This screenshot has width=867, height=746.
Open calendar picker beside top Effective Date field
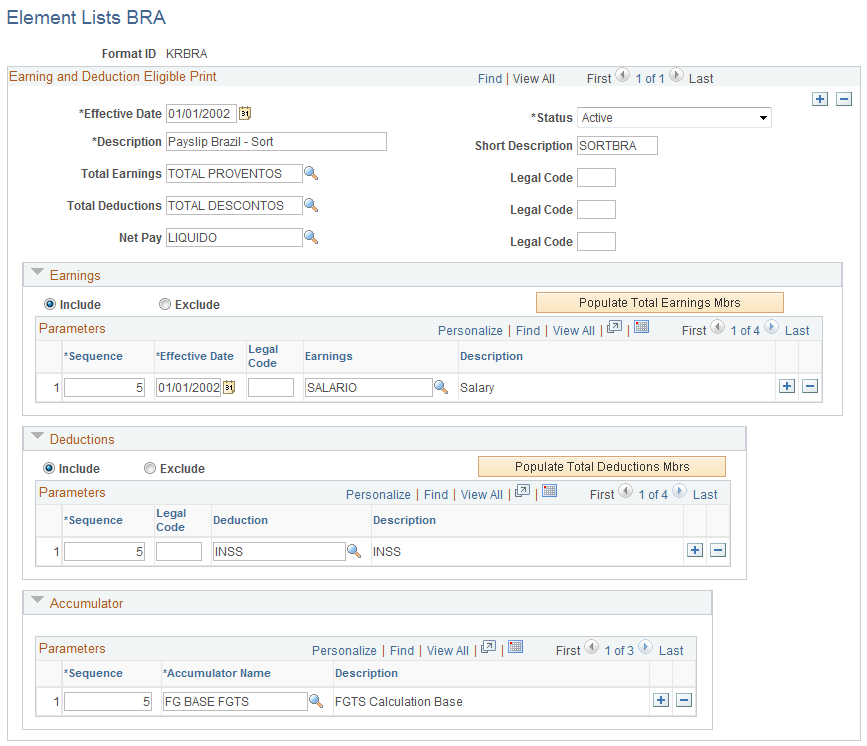[245, 113]
